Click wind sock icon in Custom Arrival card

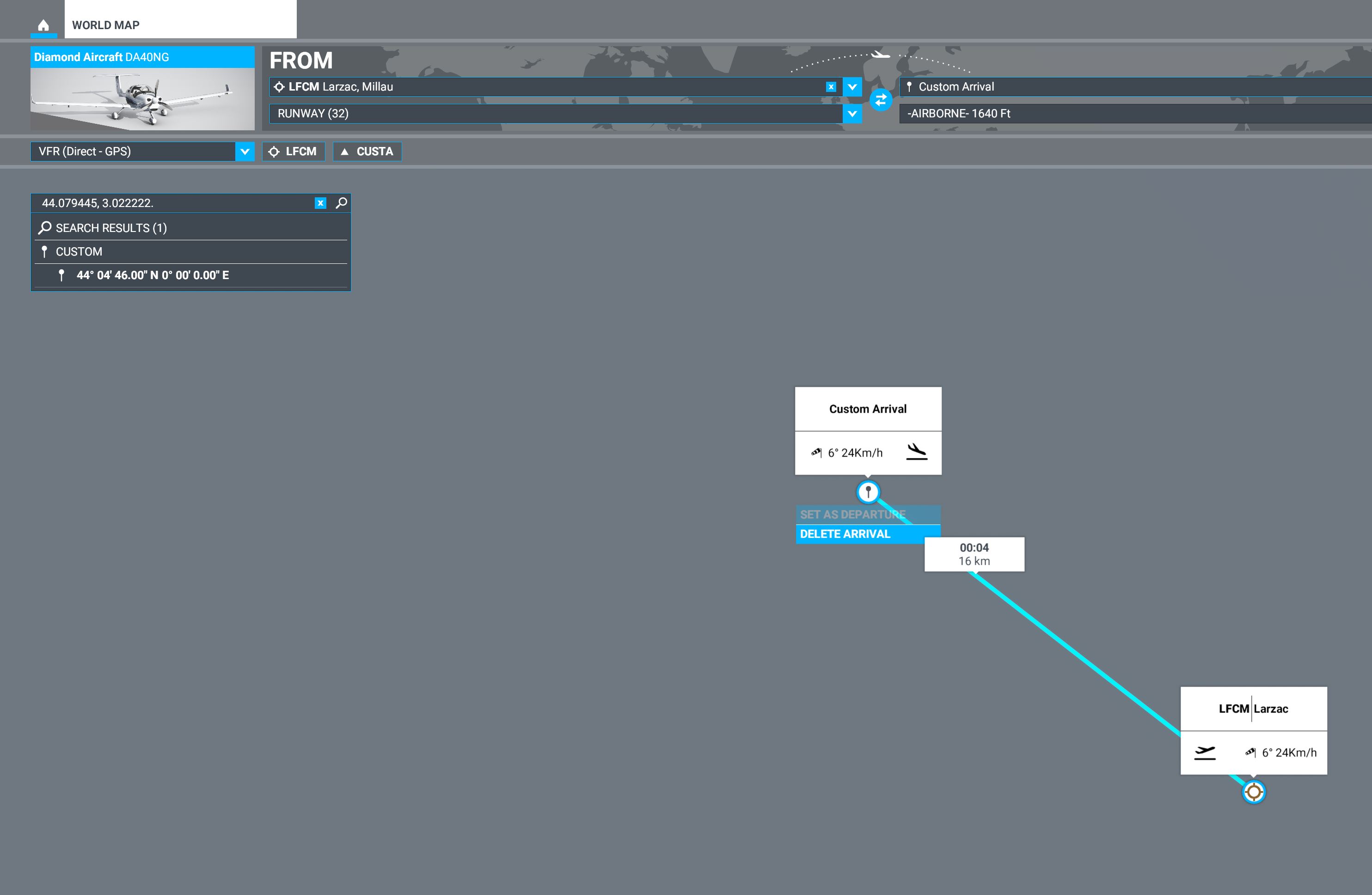816,452
